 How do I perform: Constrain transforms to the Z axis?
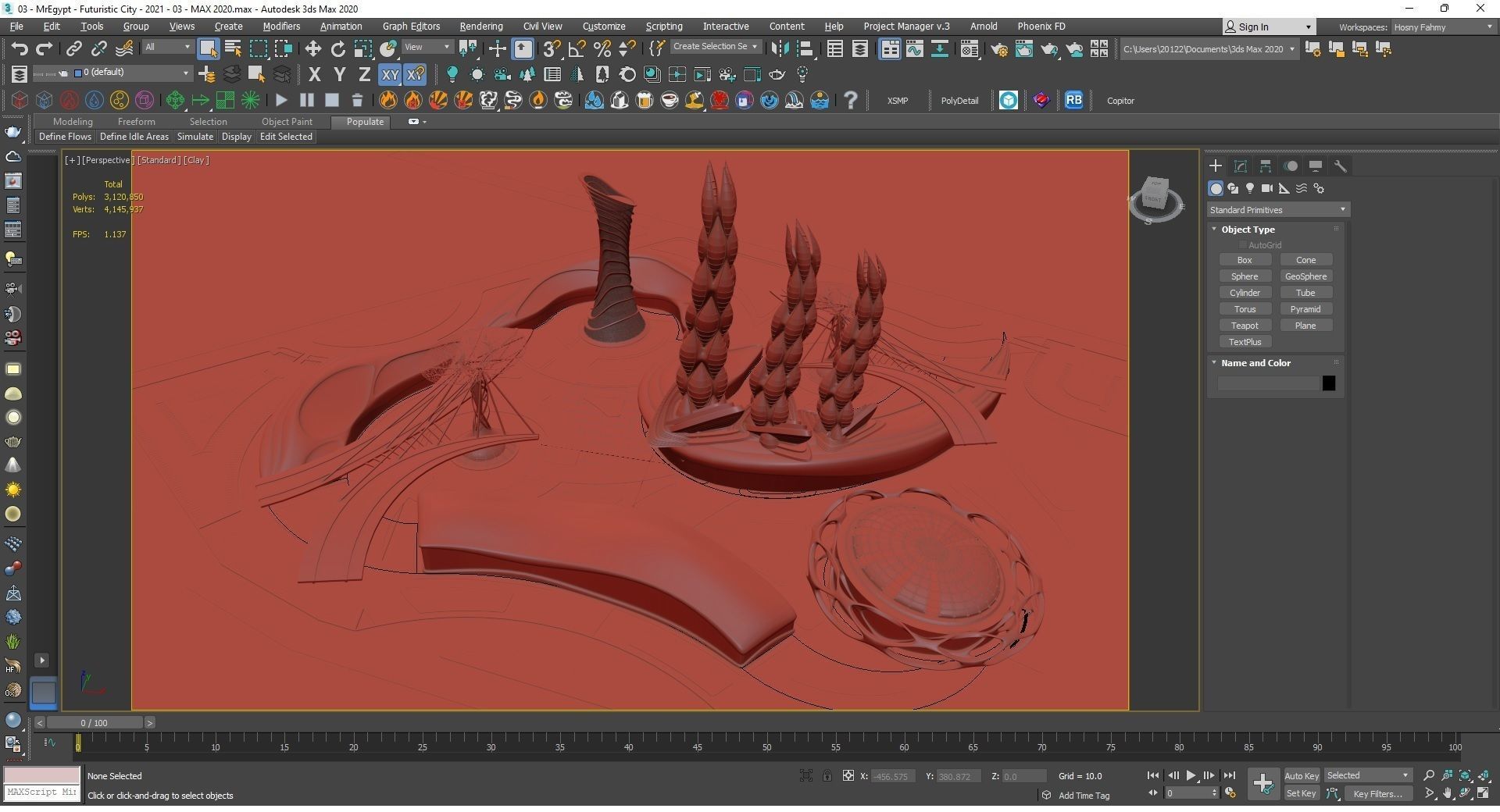(x=364, y=74)
